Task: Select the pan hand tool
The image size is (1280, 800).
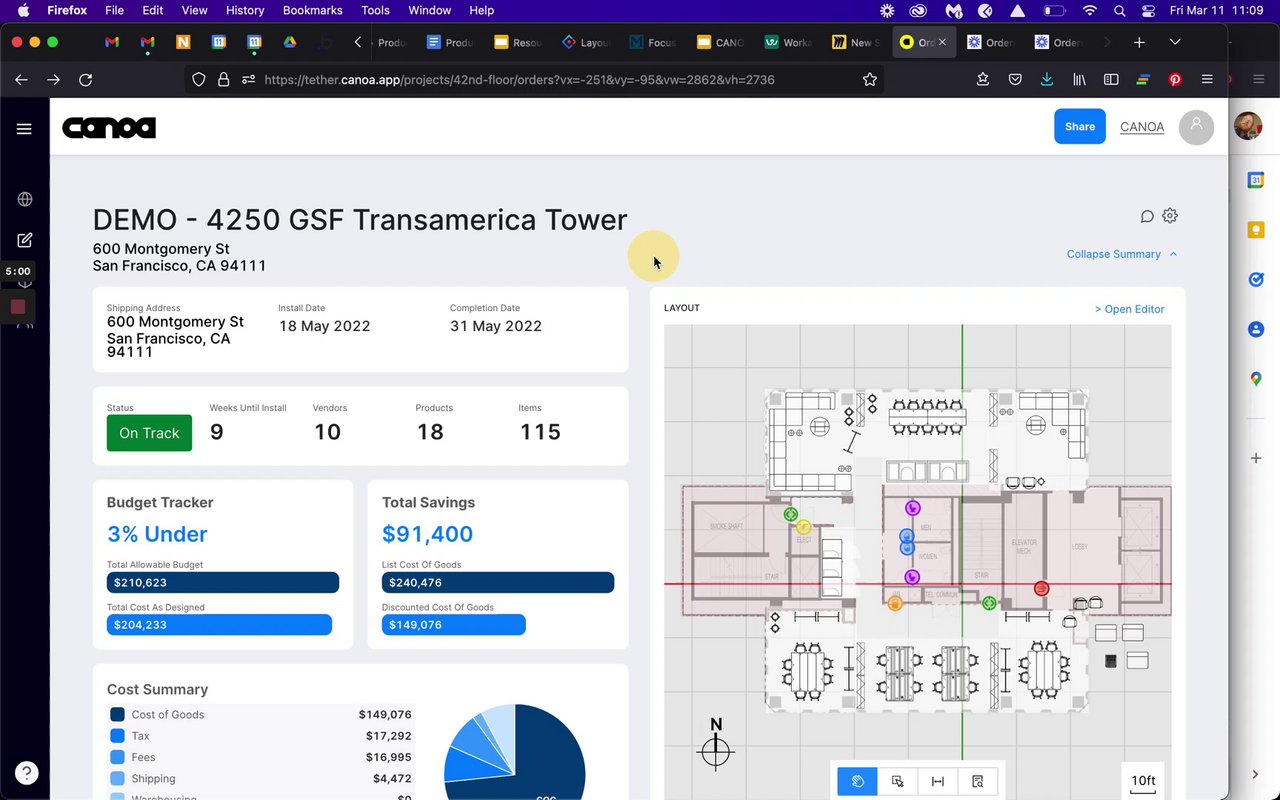Action: (x=857, y=781)
